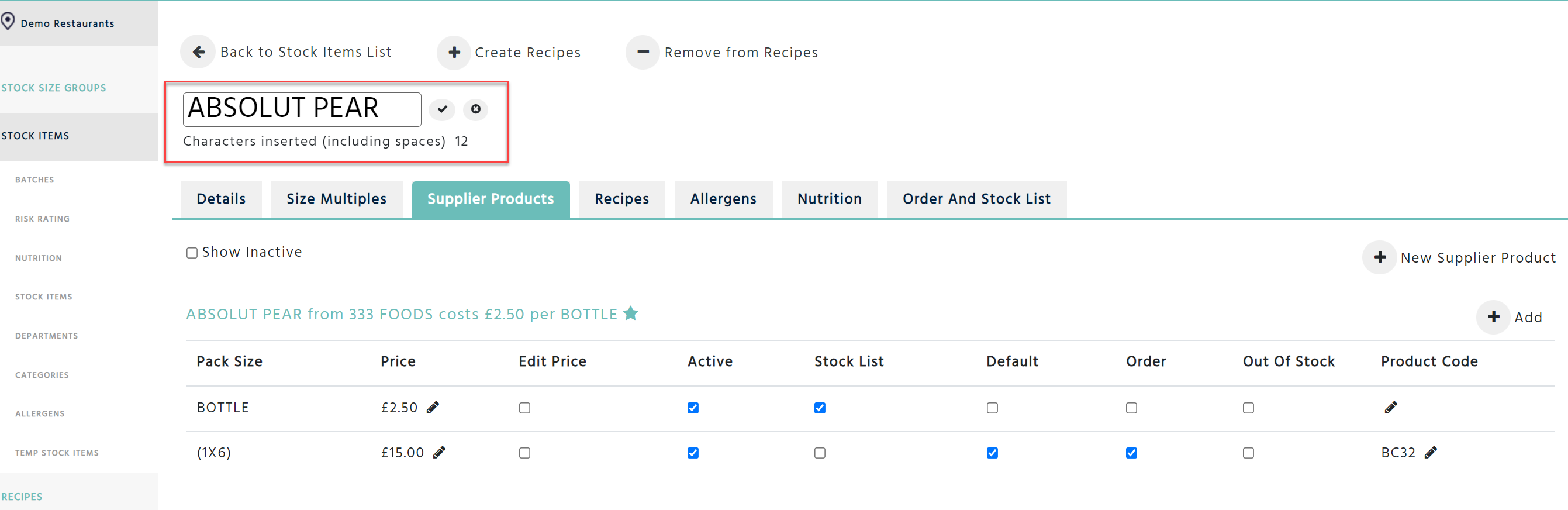Open STOCK ITEMS sub-item in sidebar
Image resolution: width=1568 pixels, height=510 pixels.
click(44, 297)
